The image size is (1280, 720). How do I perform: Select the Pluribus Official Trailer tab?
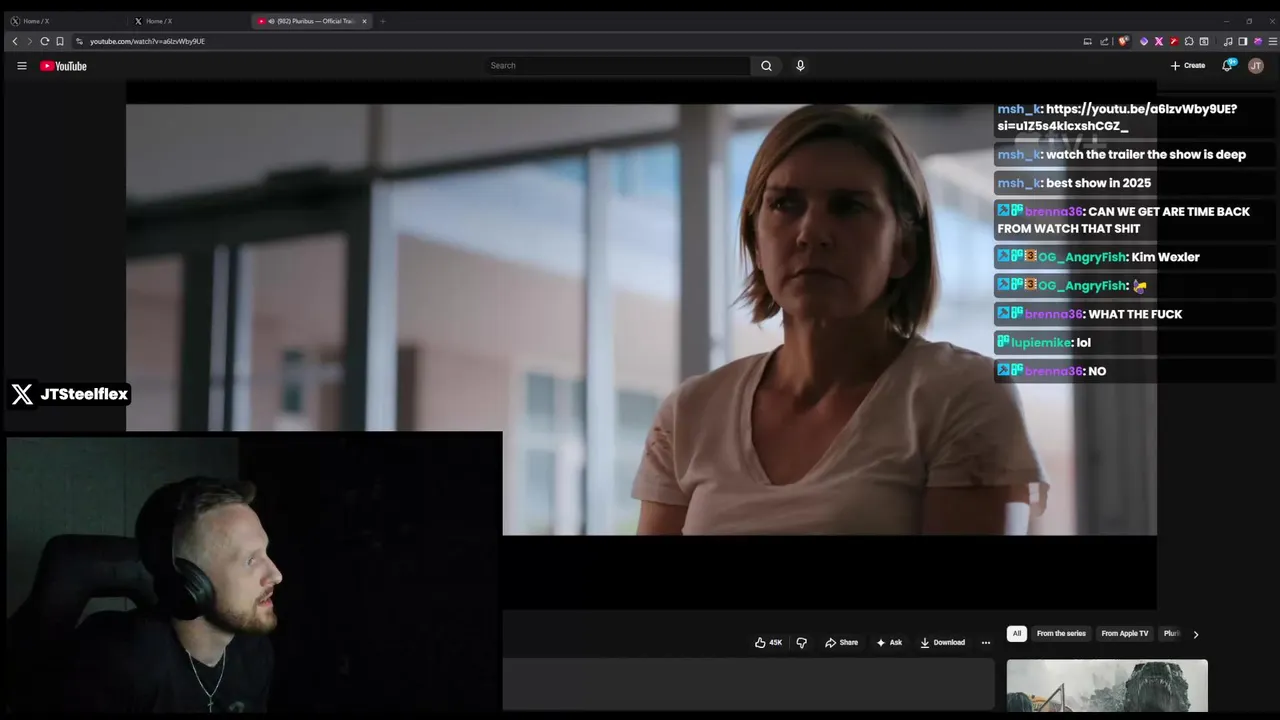312,21
